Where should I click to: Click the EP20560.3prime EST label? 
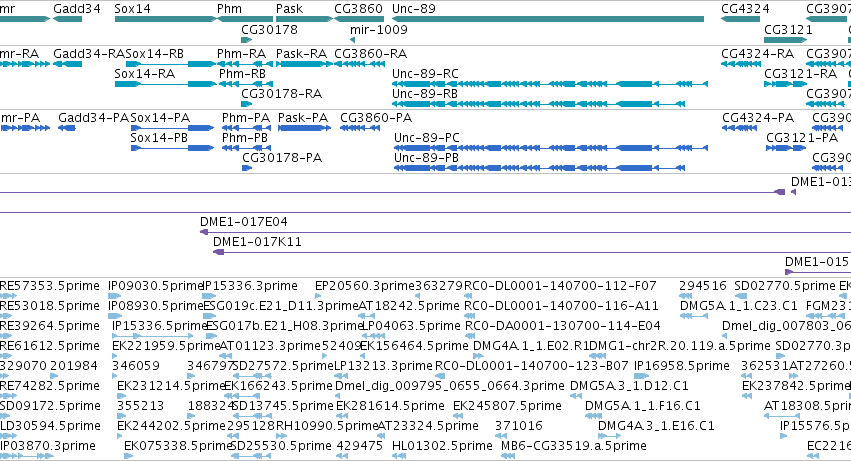tap(365, 286)
